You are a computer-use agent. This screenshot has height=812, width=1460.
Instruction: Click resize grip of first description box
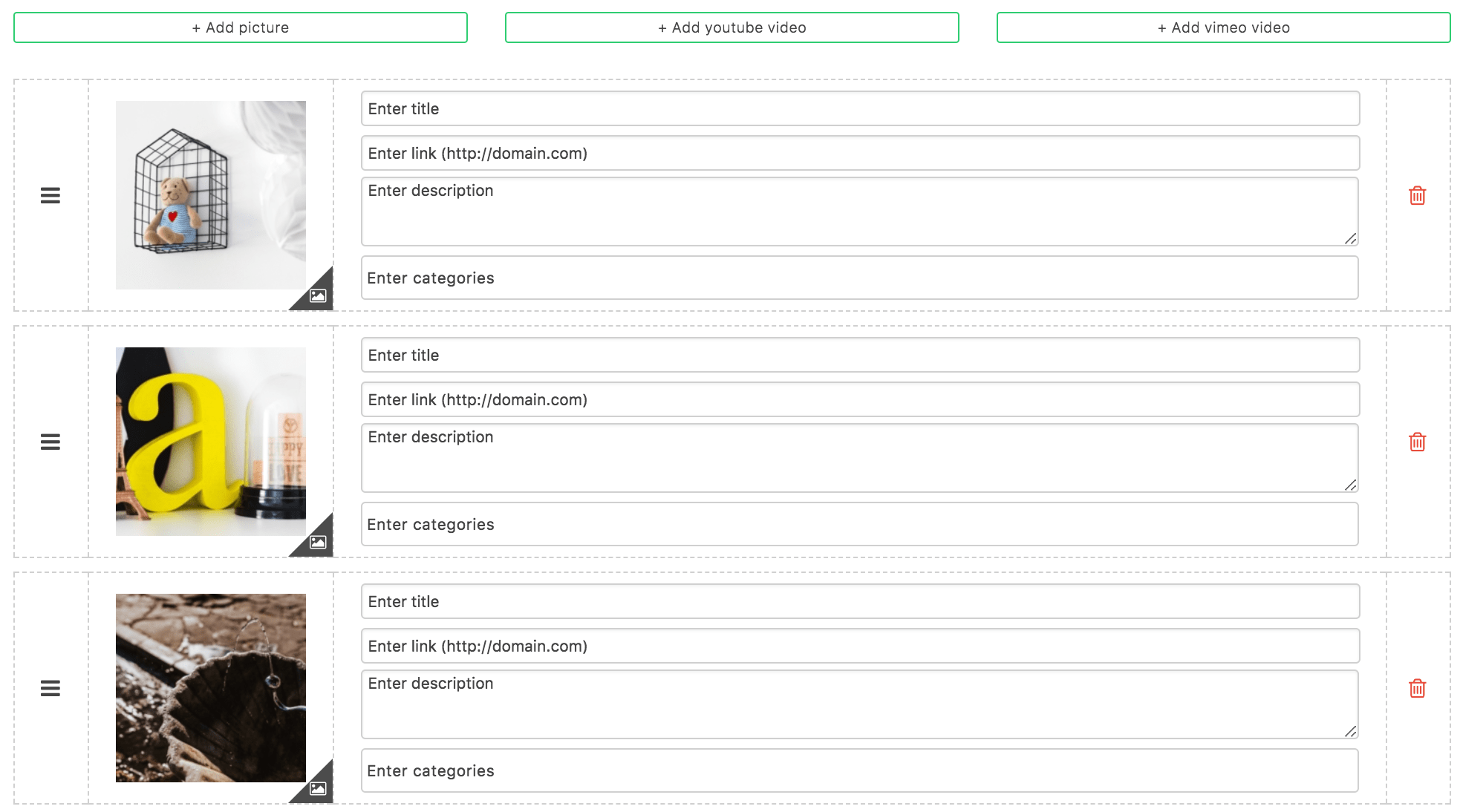[1351, 238]
